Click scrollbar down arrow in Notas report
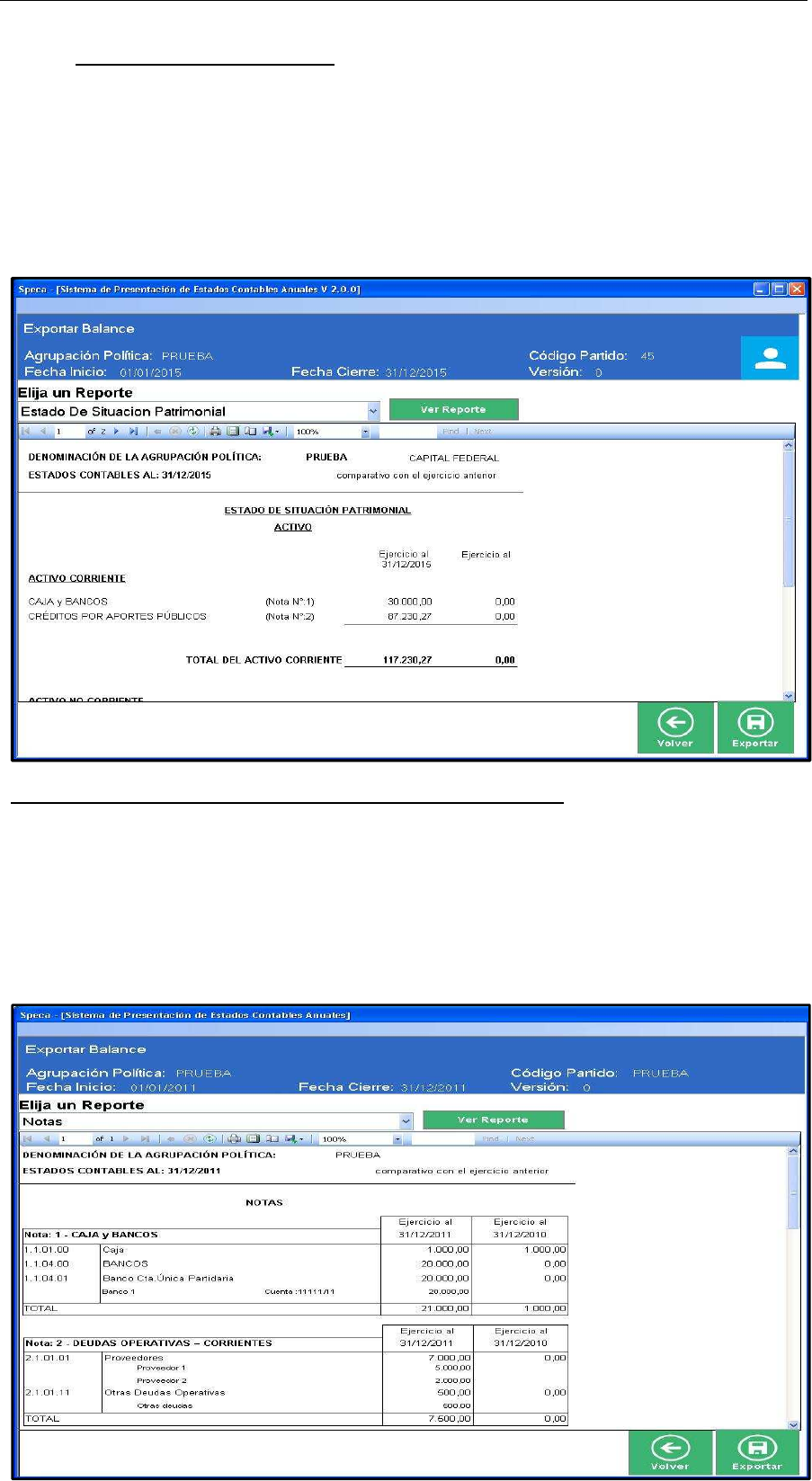812x1481 pixels. tap(793, 1424)
